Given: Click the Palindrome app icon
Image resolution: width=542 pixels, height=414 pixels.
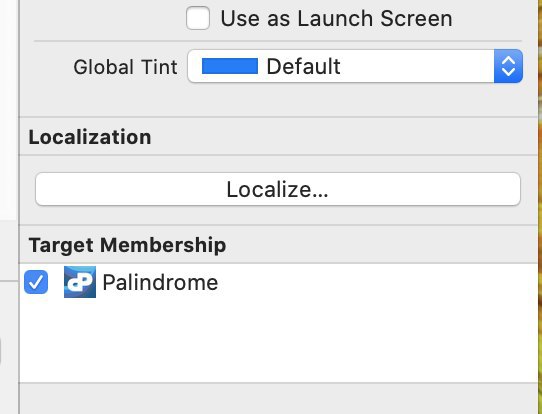Looking at the screenshot, I should coord(80,282).
